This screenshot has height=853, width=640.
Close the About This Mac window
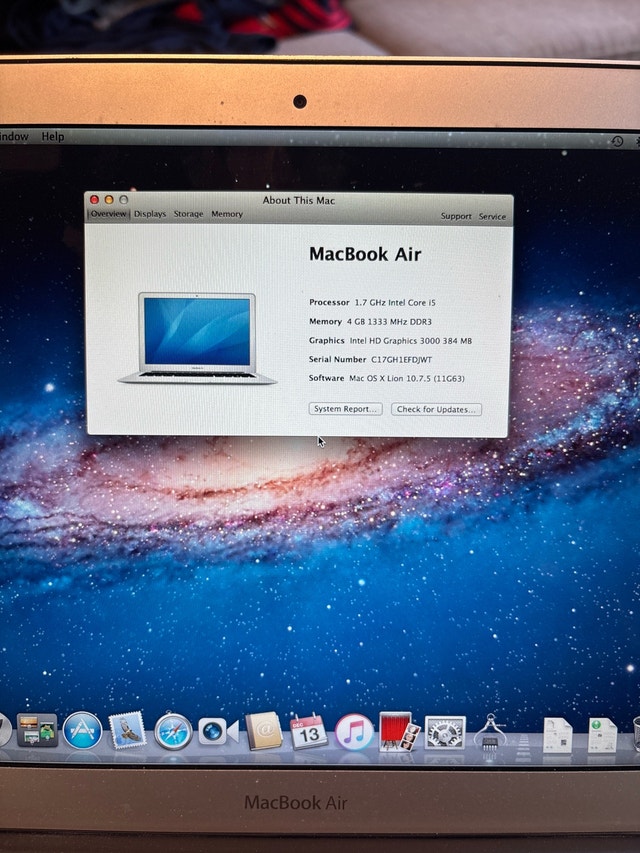94,200
